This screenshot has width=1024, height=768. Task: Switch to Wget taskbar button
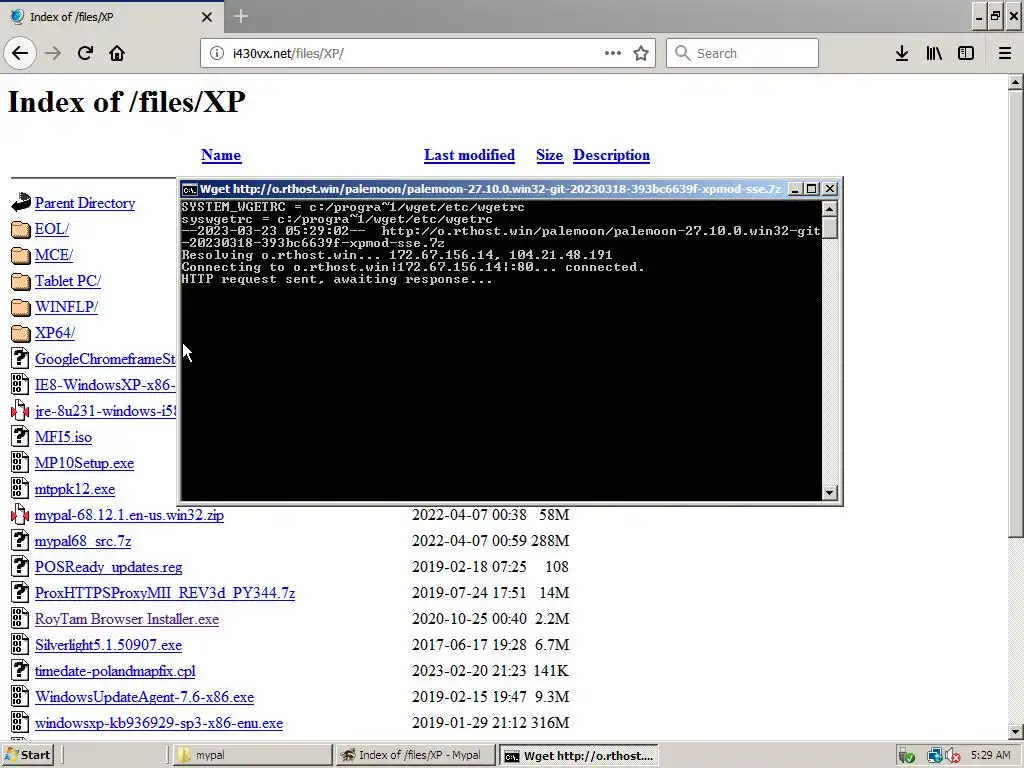click(x=579, y=756)
